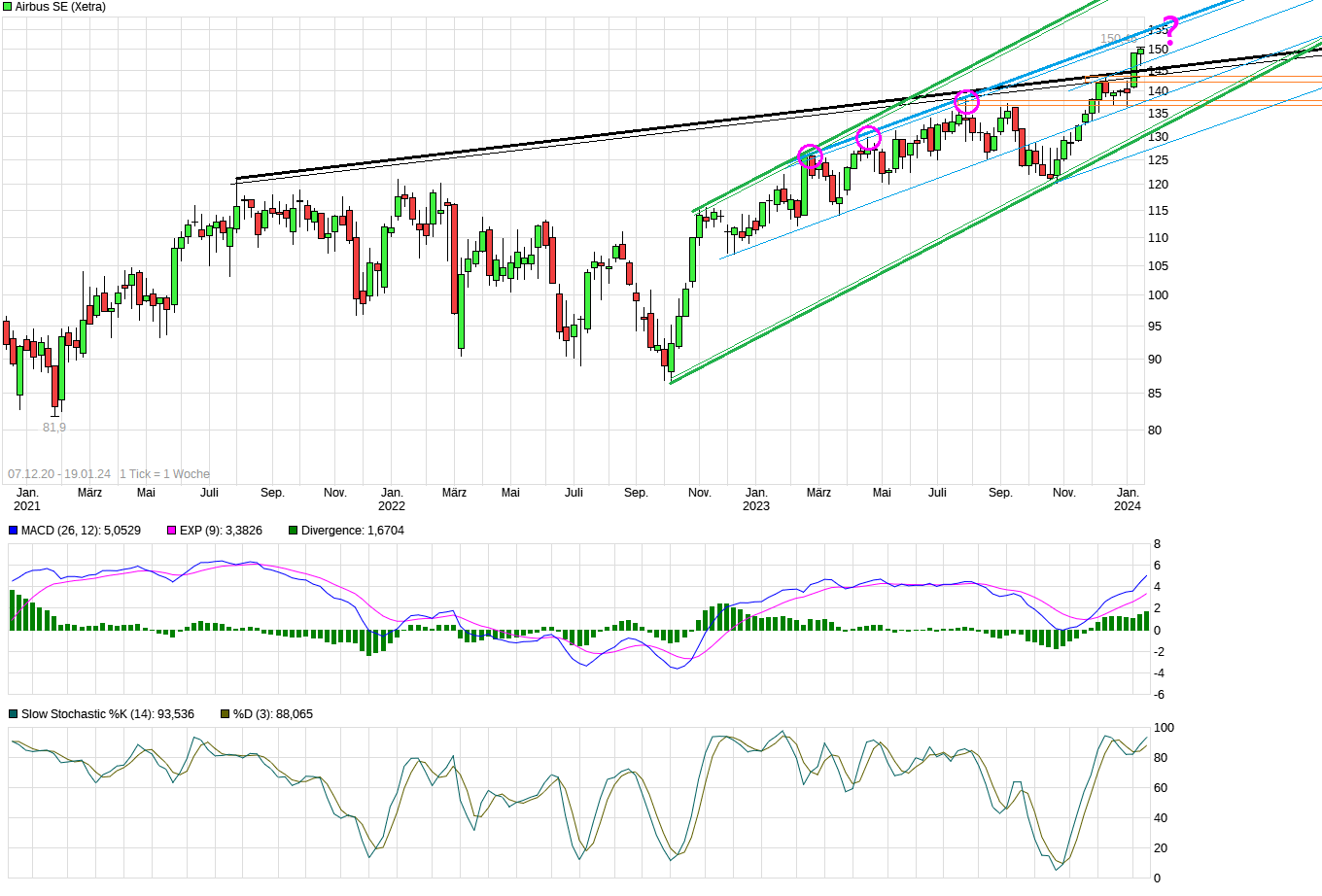The image size is (1322, 896).
Task: Click the green square beside Airbus SE title
Action: pos(8,7)
